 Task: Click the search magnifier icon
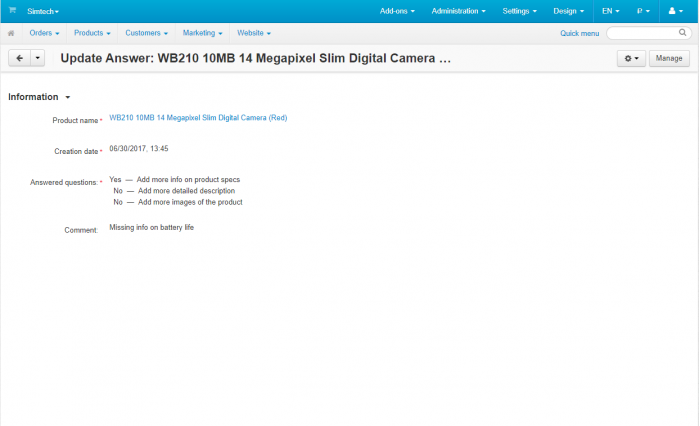click(682, 33)
